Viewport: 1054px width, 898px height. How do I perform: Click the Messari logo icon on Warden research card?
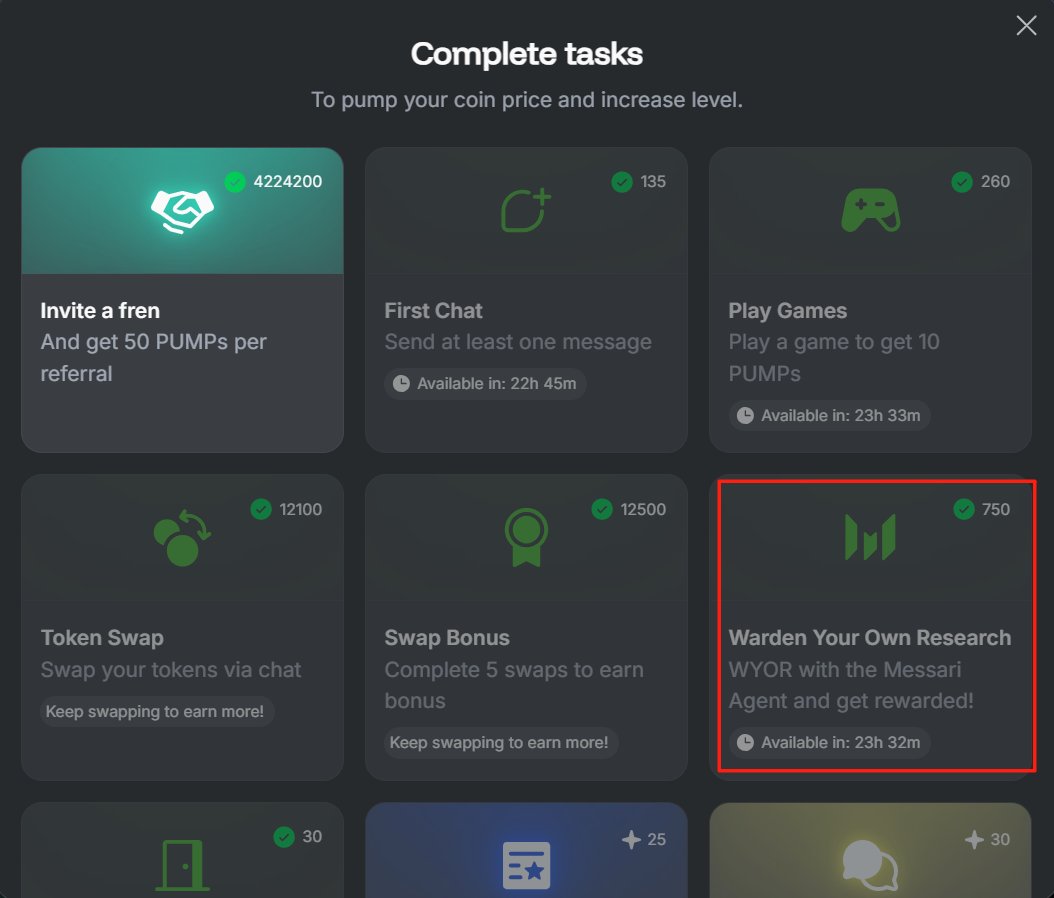pos(870,537)
